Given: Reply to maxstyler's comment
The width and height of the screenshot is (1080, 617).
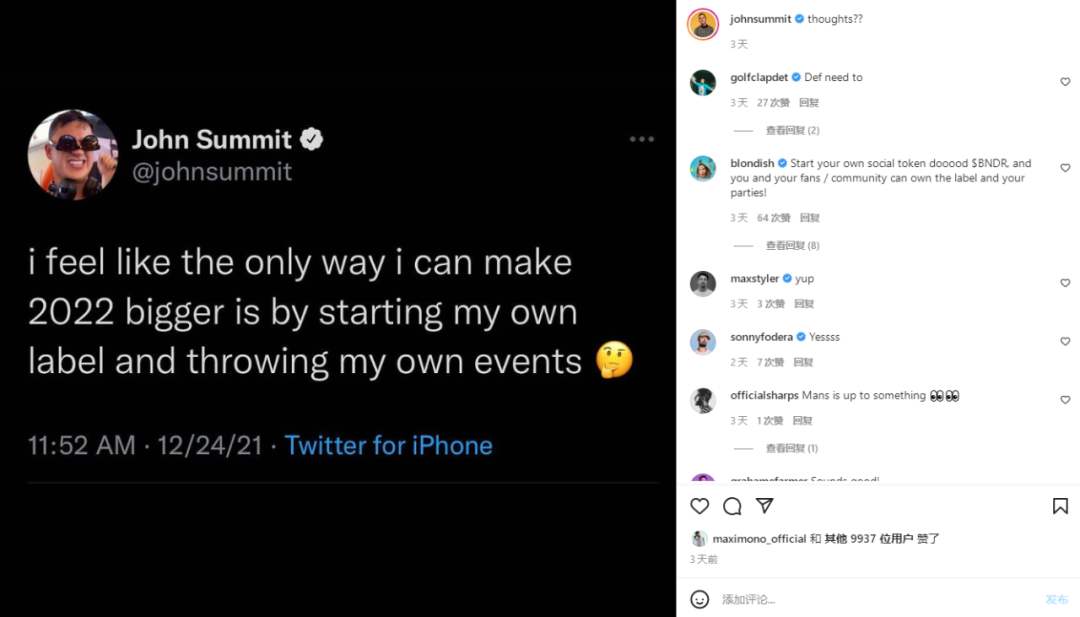Looking at the screenshot, I should pos(804,304).
